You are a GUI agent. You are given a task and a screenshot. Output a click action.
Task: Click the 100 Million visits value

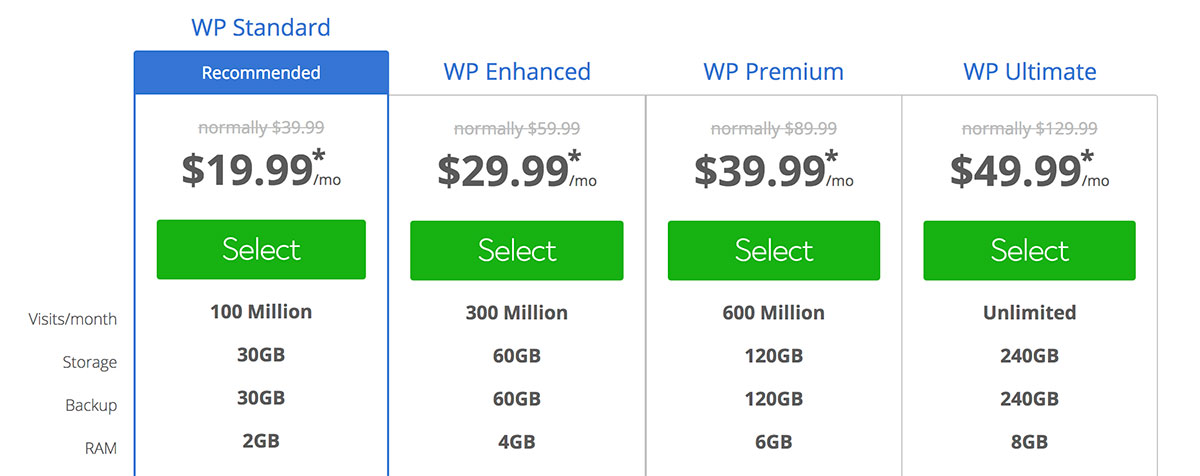click(261, 312)
